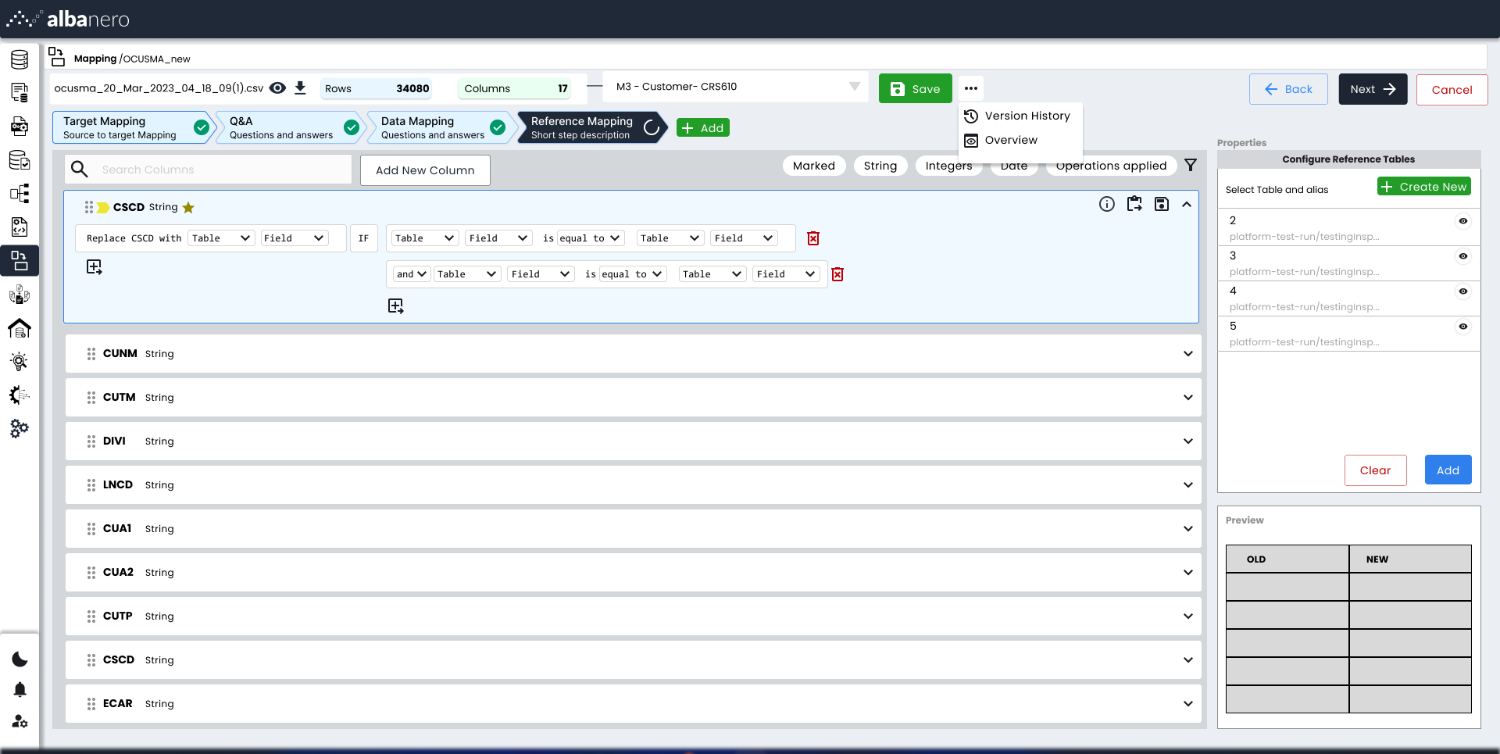This screenshot has width=1500, height=754.
Task: Open the Field dropdown after Replace CSCD with
Action: (294, 238)
